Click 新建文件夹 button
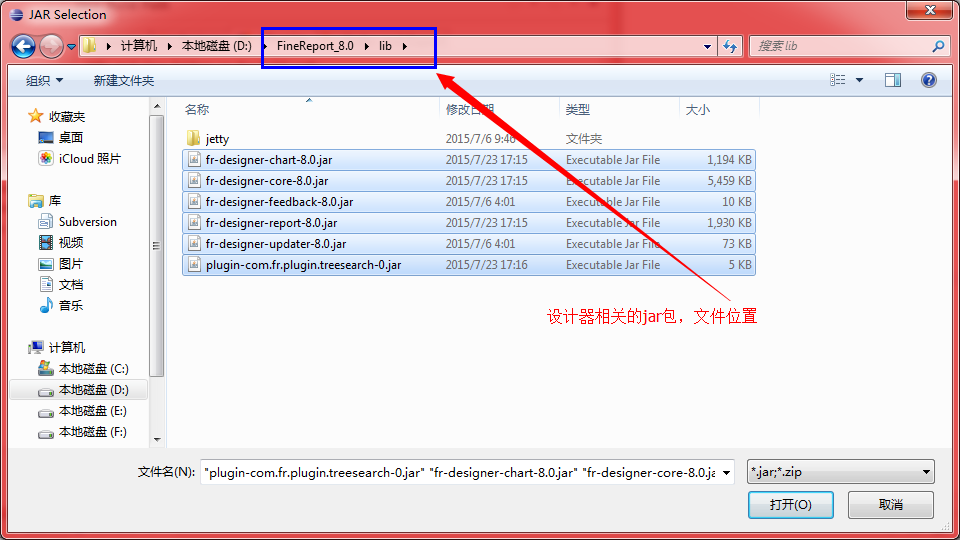The image size is (960, 540). 124,80
